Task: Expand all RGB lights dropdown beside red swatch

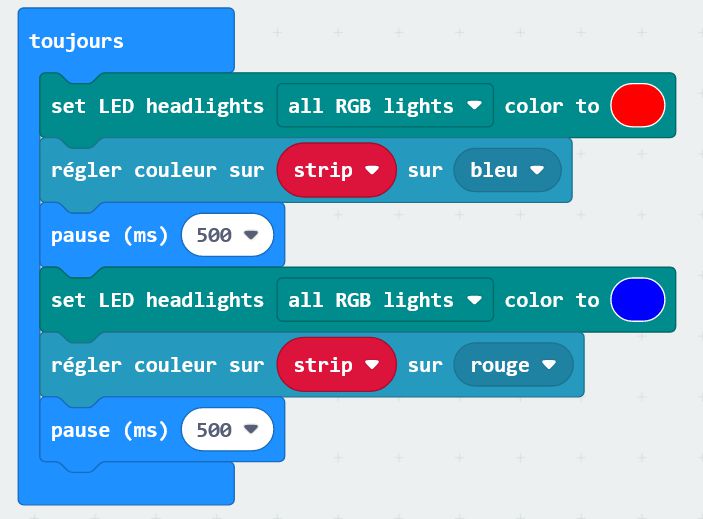Action: click(x=385, y=106)
